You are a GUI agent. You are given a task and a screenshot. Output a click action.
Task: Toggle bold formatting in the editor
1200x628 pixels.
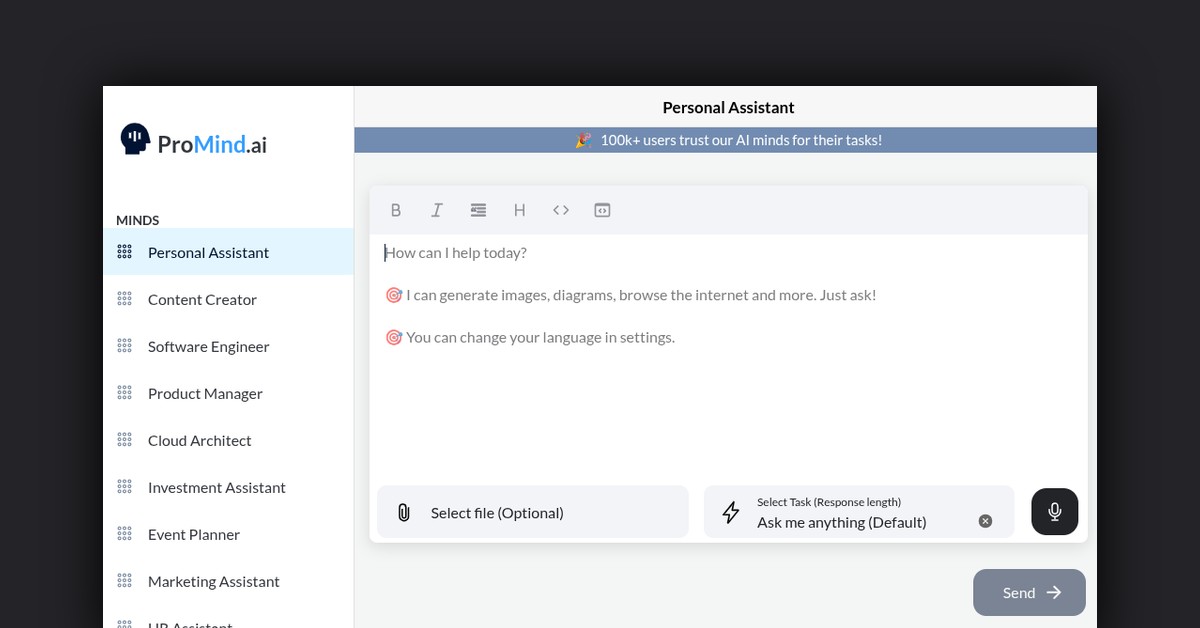pyautogui.click(x=396, y=210)
